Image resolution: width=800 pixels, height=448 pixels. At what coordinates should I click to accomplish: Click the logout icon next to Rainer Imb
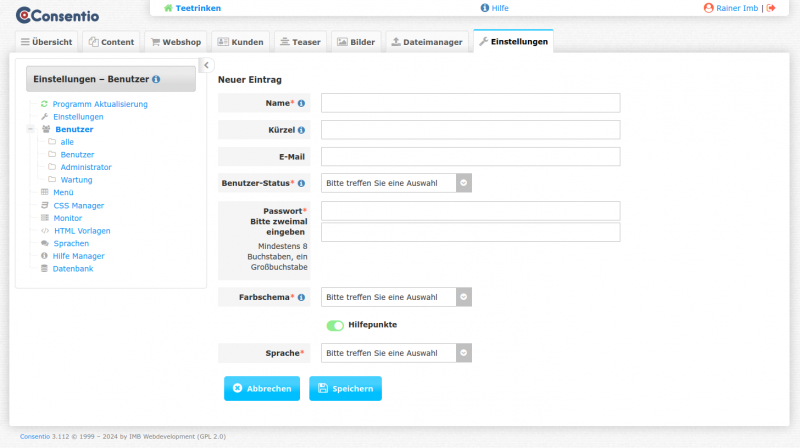tap(771, 8)
